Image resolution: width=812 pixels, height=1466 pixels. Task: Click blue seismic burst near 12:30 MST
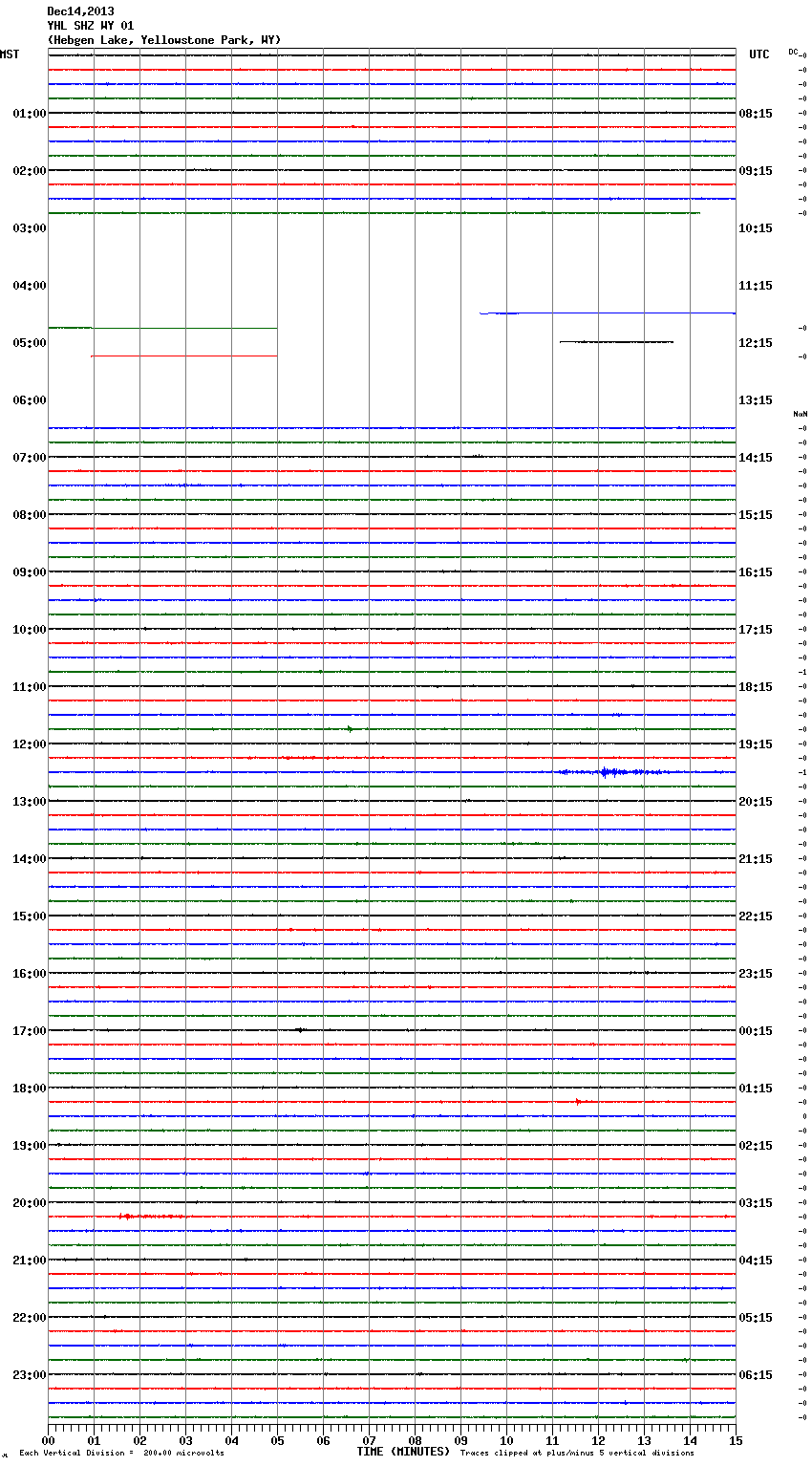(x=611, y=772)
